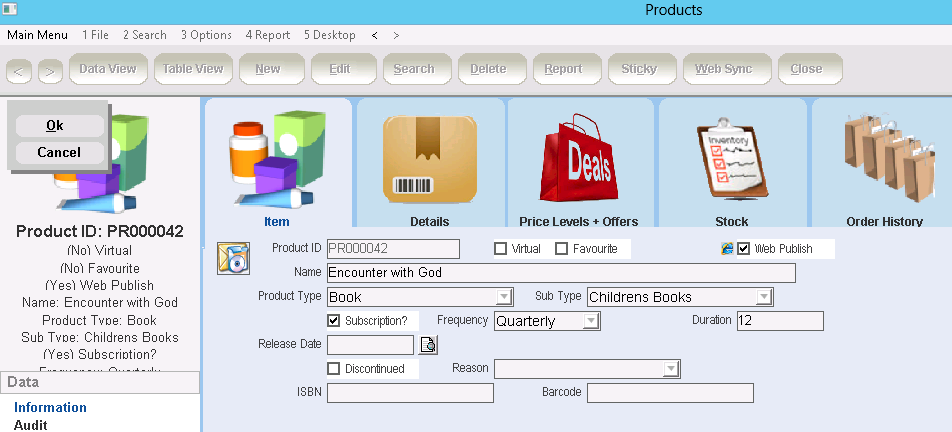Open the Frequency dropdown
Viewport: 952px width, 432px height.
pos(591,321)
